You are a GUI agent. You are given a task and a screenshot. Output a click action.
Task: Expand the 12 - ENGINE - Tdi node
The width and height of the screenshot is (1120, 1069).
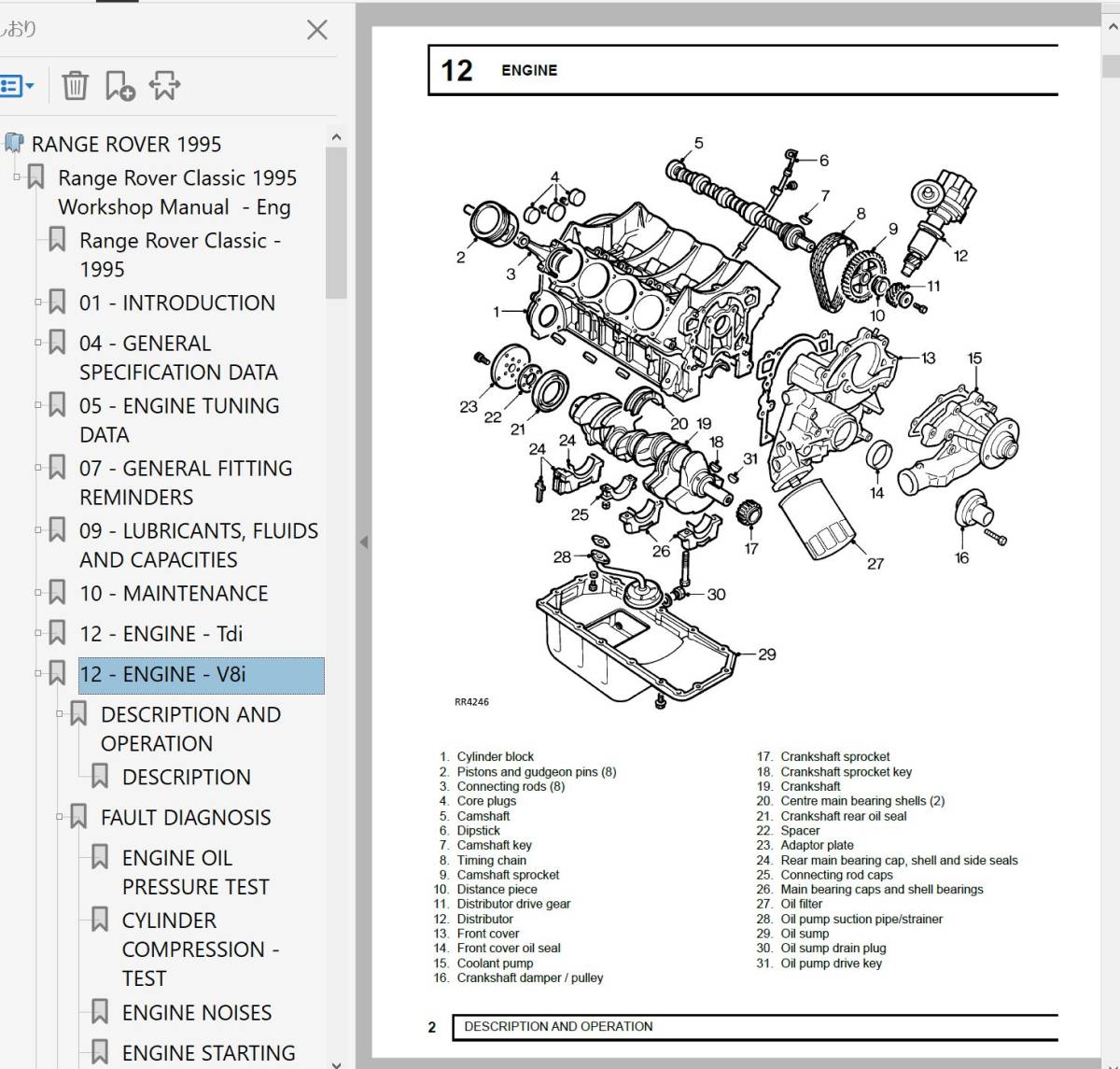click(38, 632)
